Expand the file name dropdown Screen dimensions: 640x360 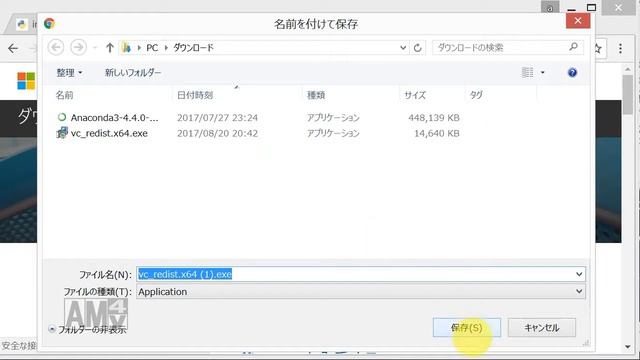click(x=579, y=274)
